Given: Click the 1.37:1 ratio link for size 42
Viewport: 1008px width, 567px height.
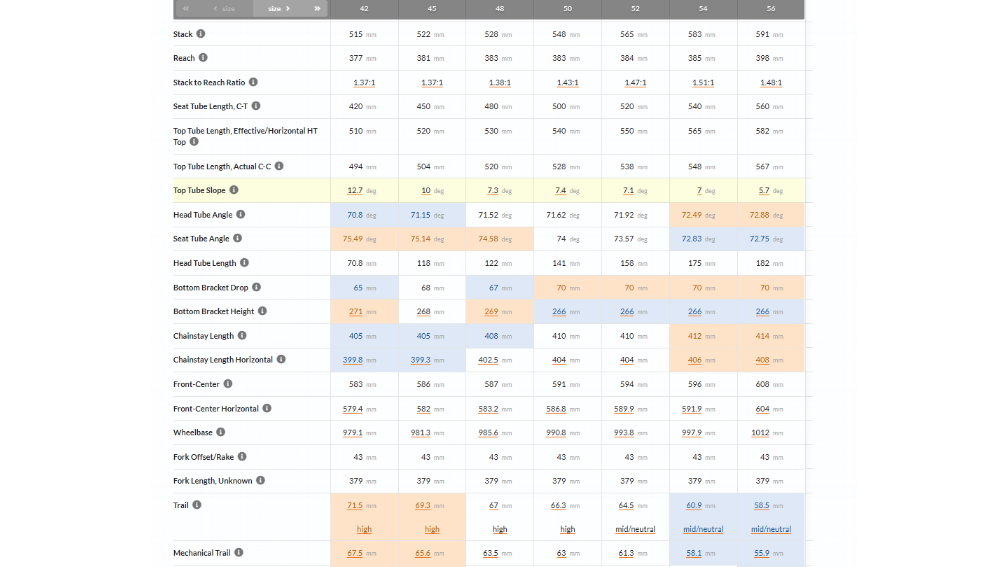Looking at the screenshot, I should (x=364, y=83).
